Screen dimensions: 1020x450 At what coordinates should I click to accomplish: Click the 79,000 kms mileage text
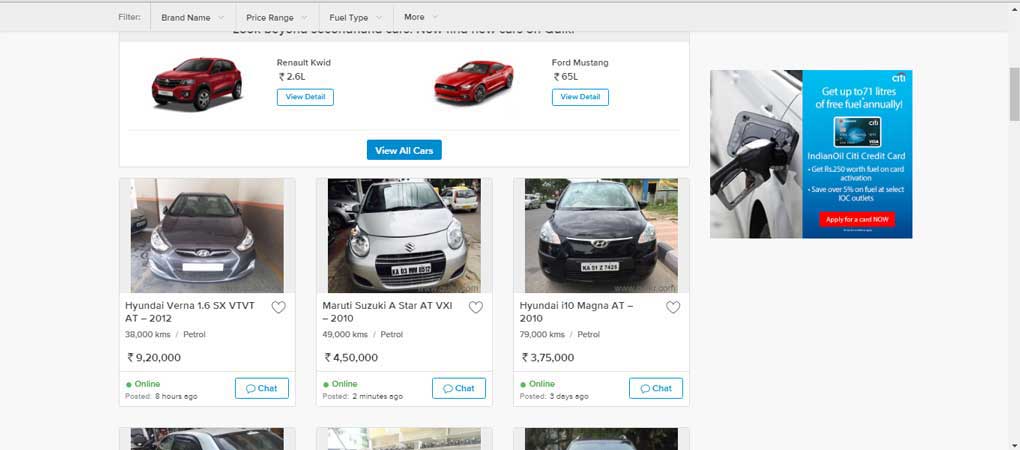point(542,334)
